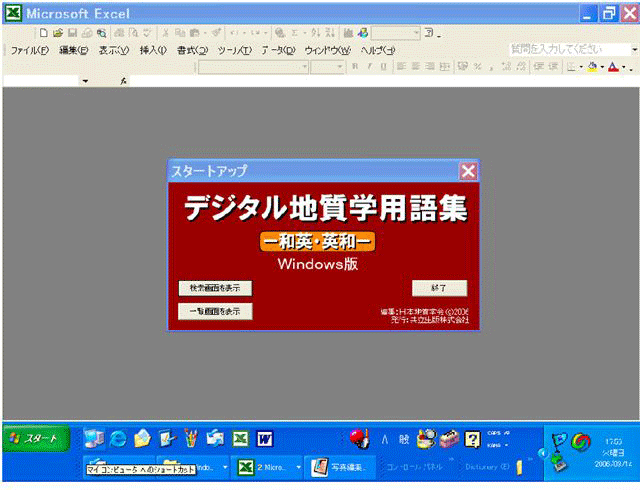Viewport: 640px width, 490px height.
Task: Click the Cut scissors icon
Action: click(165, 33)
